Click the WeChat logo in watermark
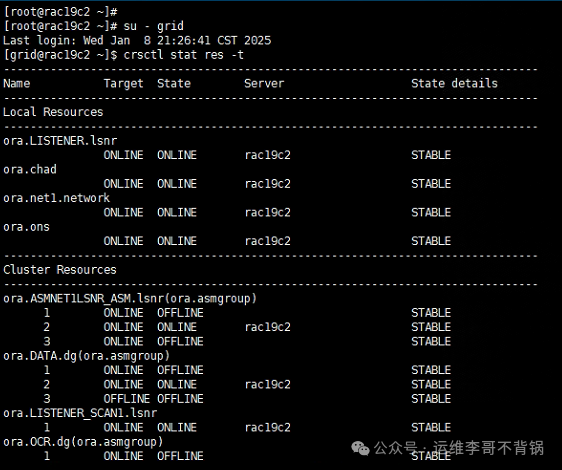Screen dimensions: 562x470 [x=360, y=448]
